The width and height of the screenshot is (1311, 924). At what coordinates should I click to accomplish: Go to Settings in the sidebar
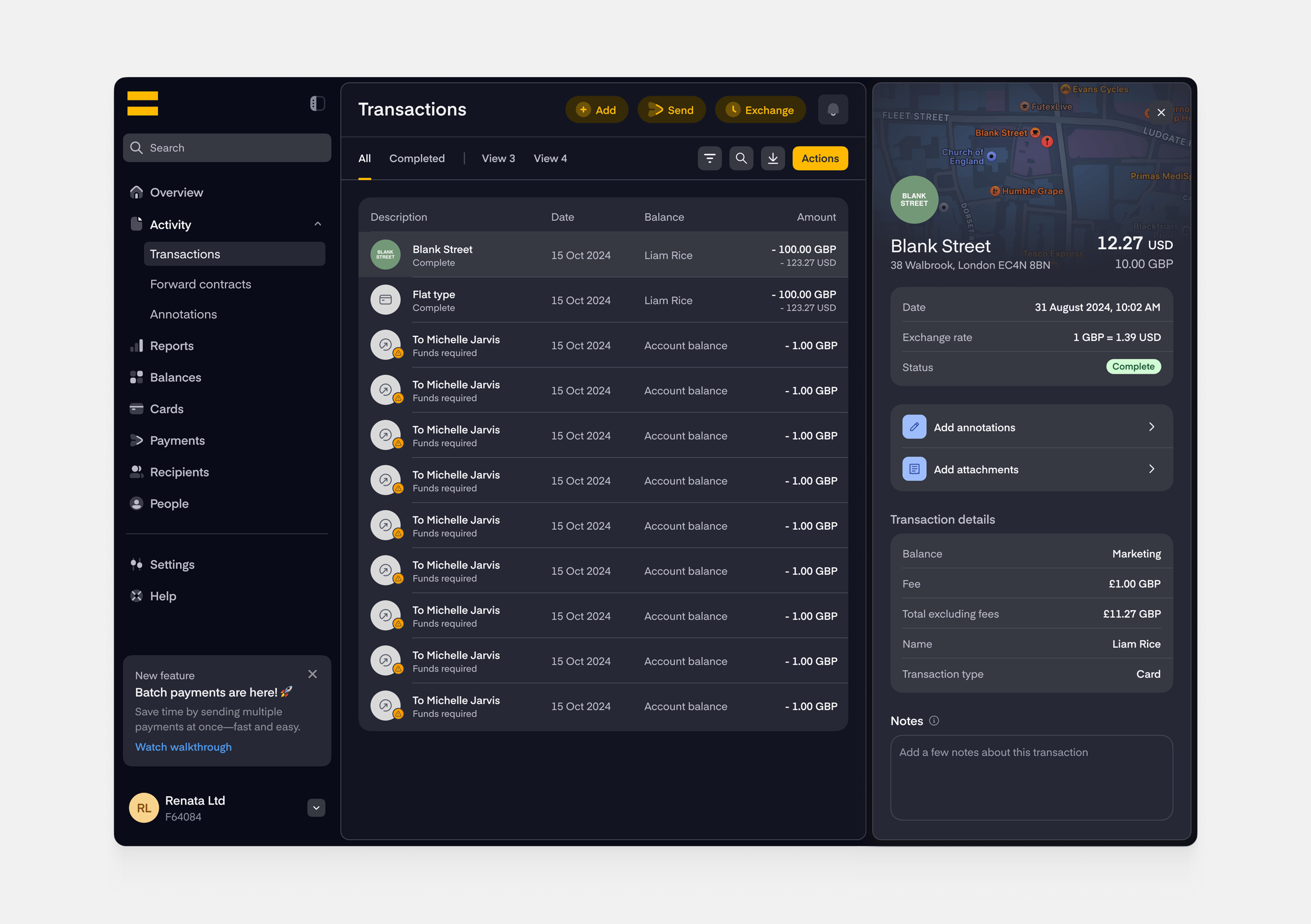click(172, 565)
